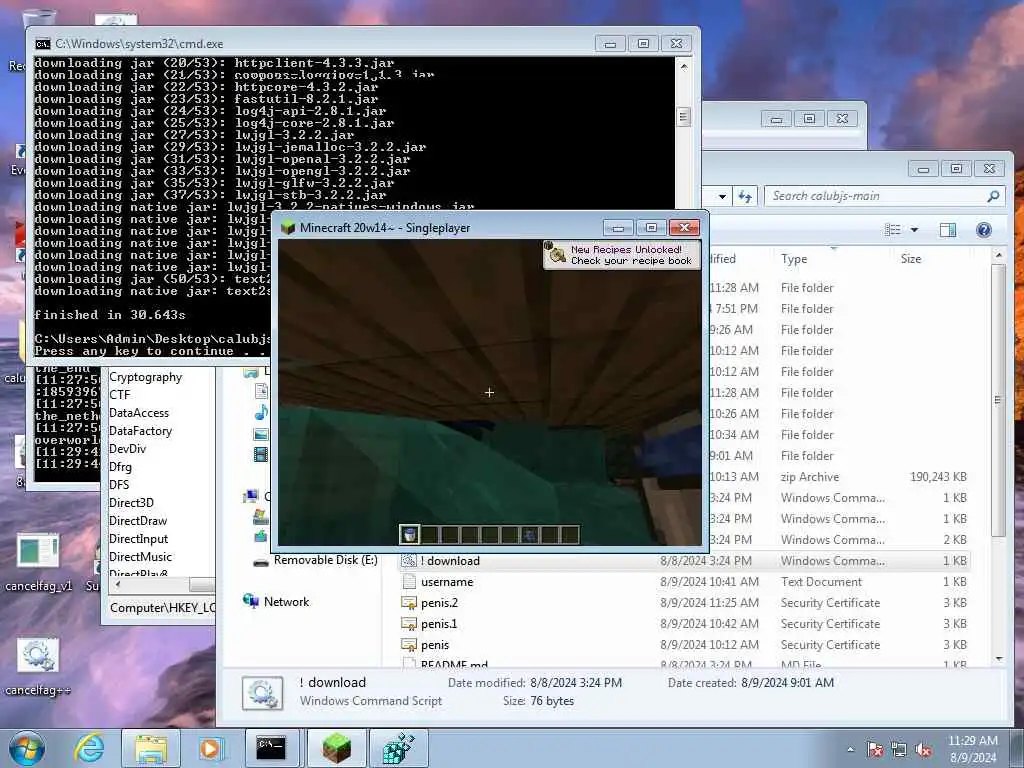
Task: Select the penis.2 security certificate file
Action: [x=684, y=603]
